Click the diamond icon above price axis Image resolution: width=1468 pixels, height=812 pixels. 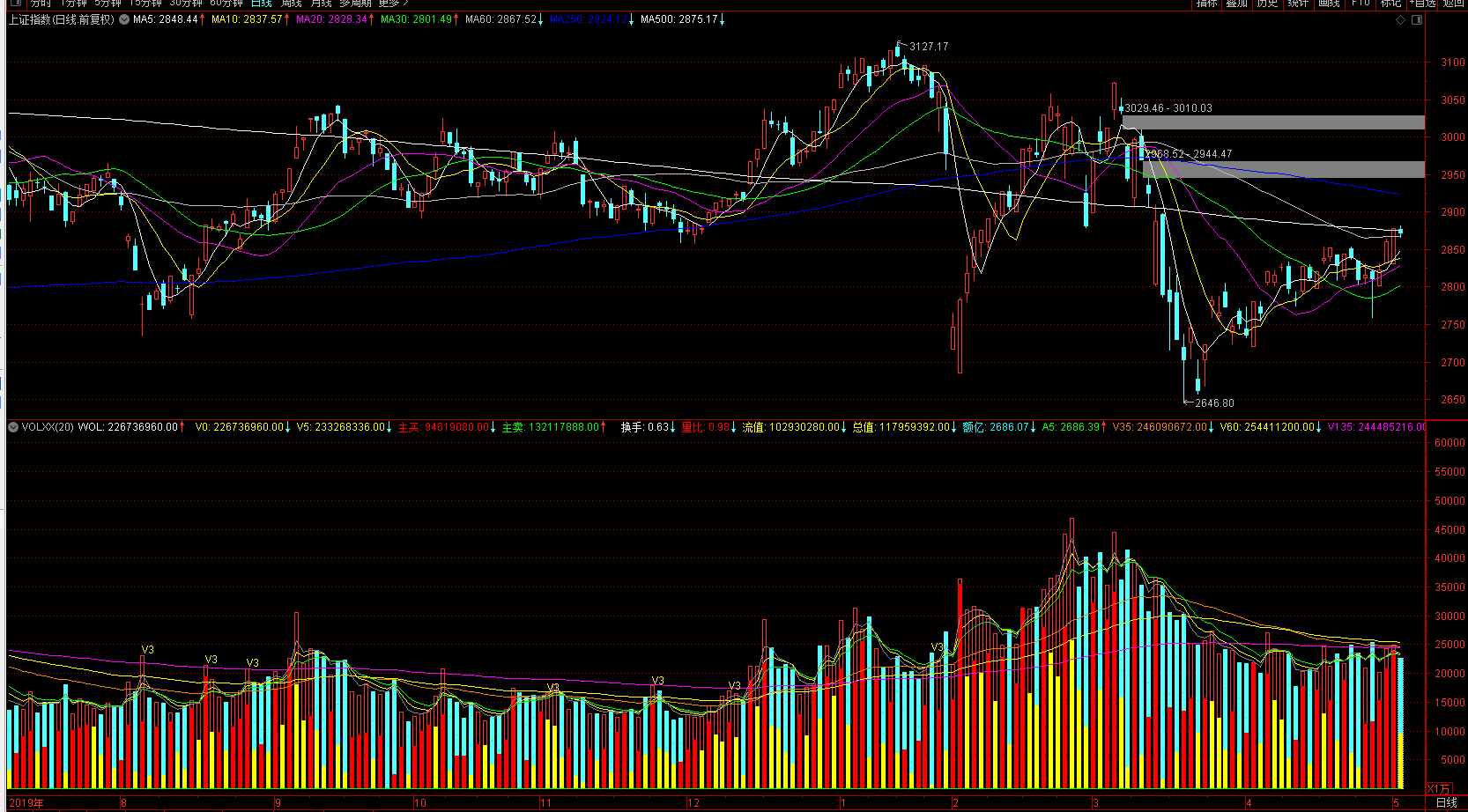click(x=1401, y=19)
